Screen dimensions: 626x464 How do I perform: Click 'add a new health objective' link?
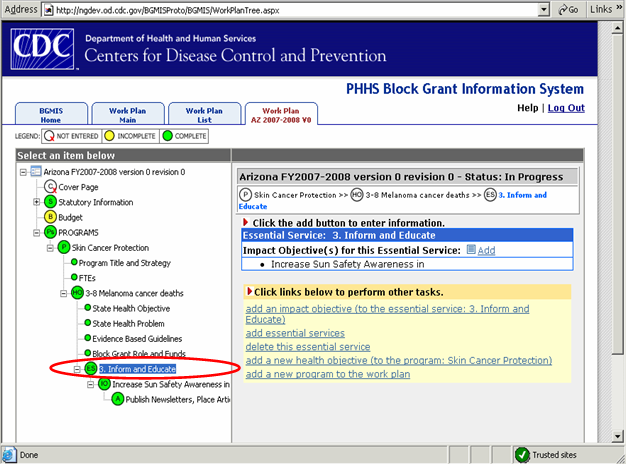399,360
